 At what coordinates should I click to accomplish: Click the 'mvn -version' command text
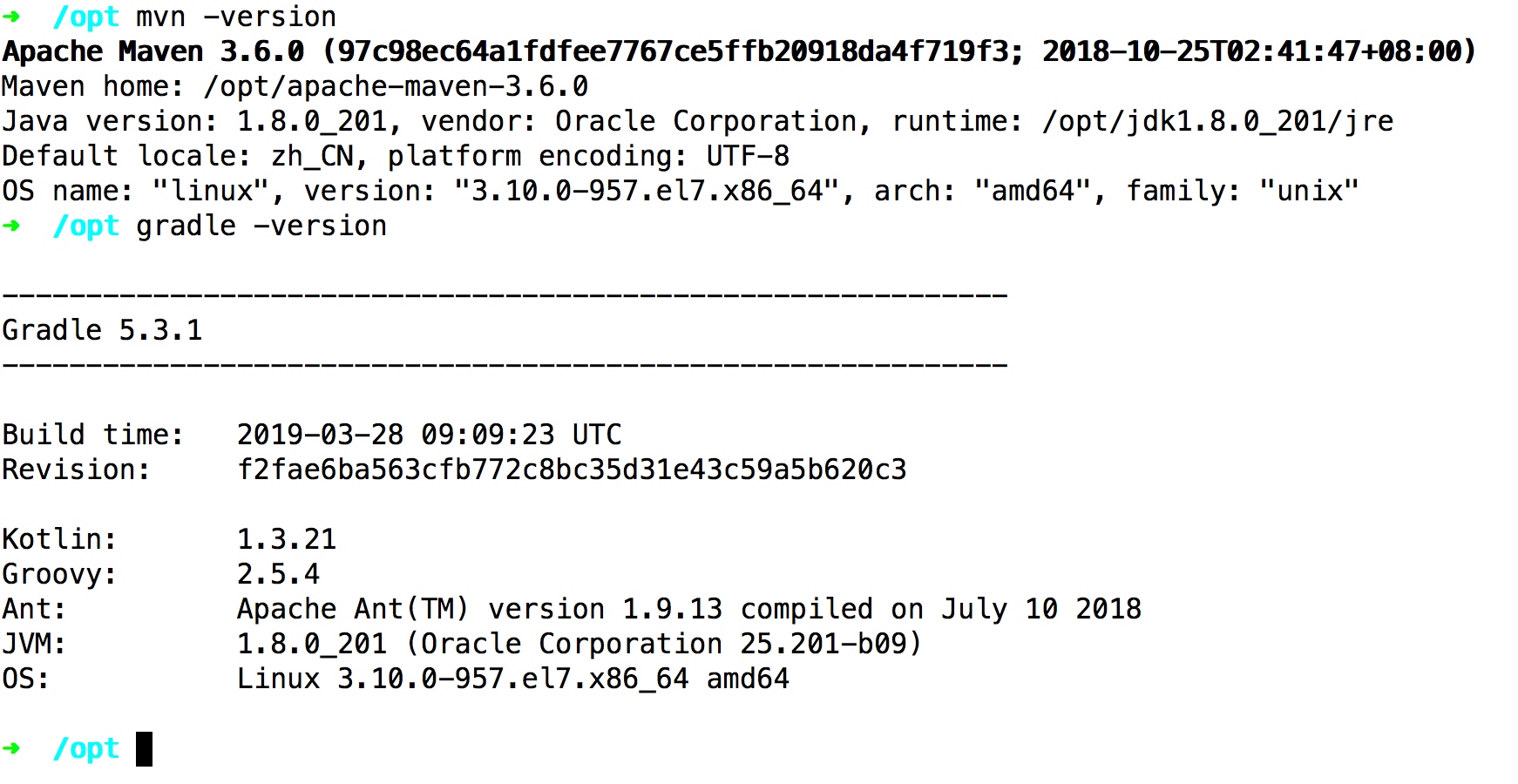(x=236, y=17)
